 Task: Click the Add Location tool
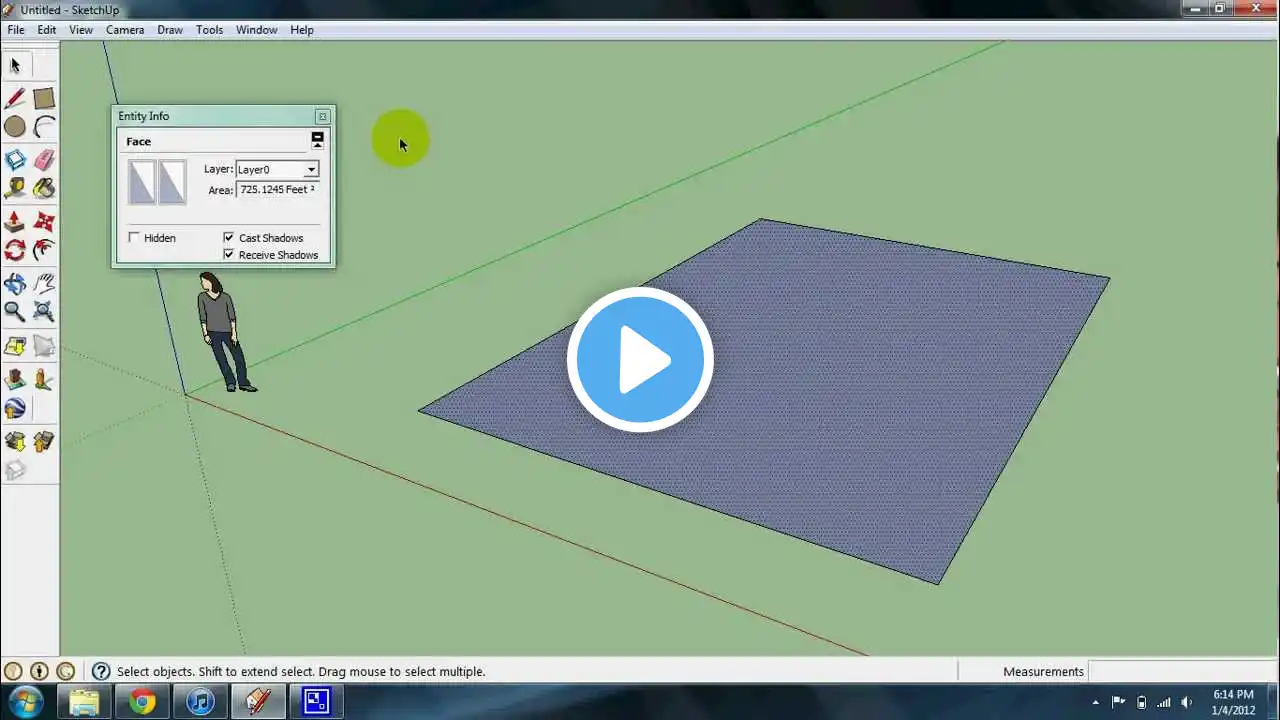click(15, 346)
